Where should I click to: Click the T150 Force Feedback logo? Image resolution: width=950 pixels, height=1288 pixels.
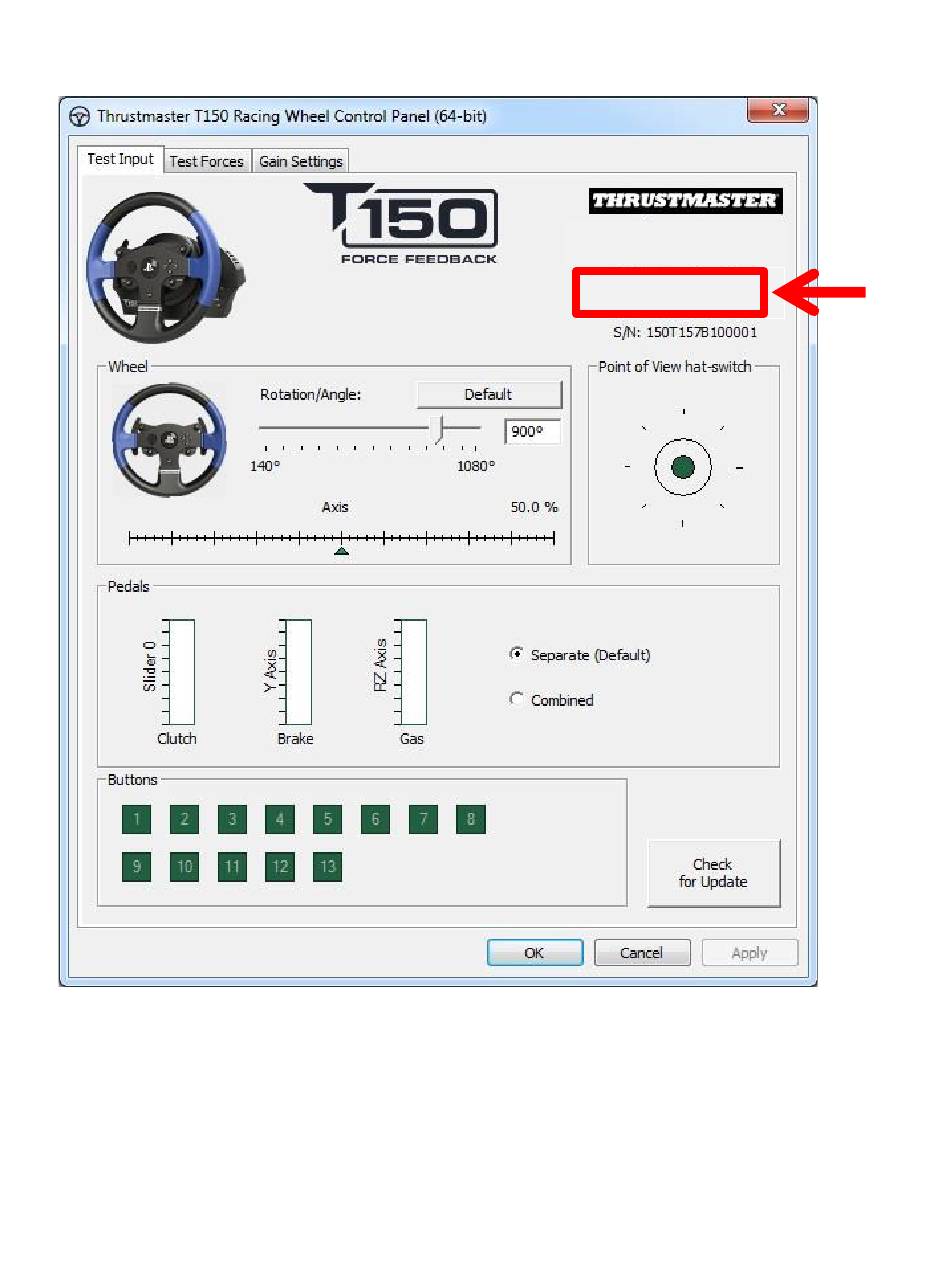pyautogui.click(x=401, y=224)
